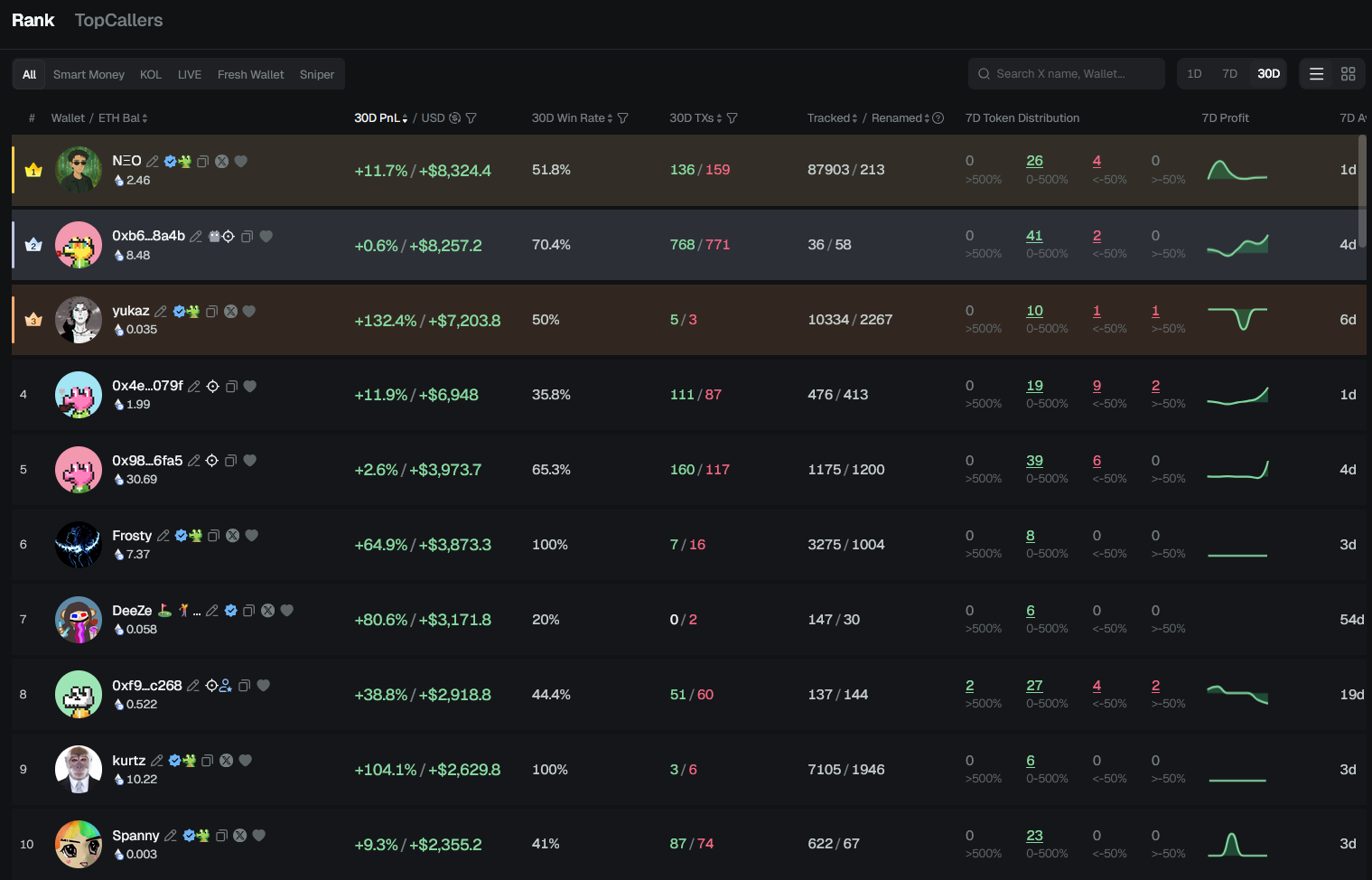Image resolution: width=1372 pixels, height=880 pixels.
Task: Click the sniper crosshair icon on 0xb6...8a4b
Action: point(229,237)
